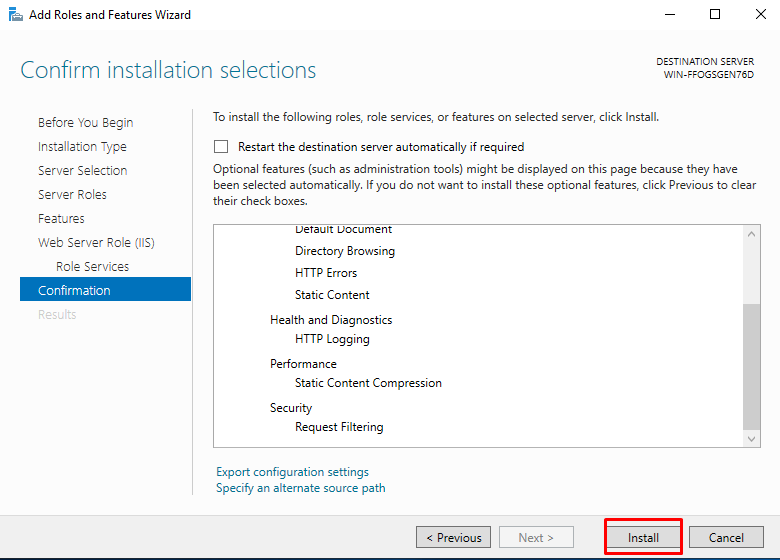Screen dimensions: 780x560
Task: Go to Before You Begin step
Action: pyautogui.click(x=86, y=122)
